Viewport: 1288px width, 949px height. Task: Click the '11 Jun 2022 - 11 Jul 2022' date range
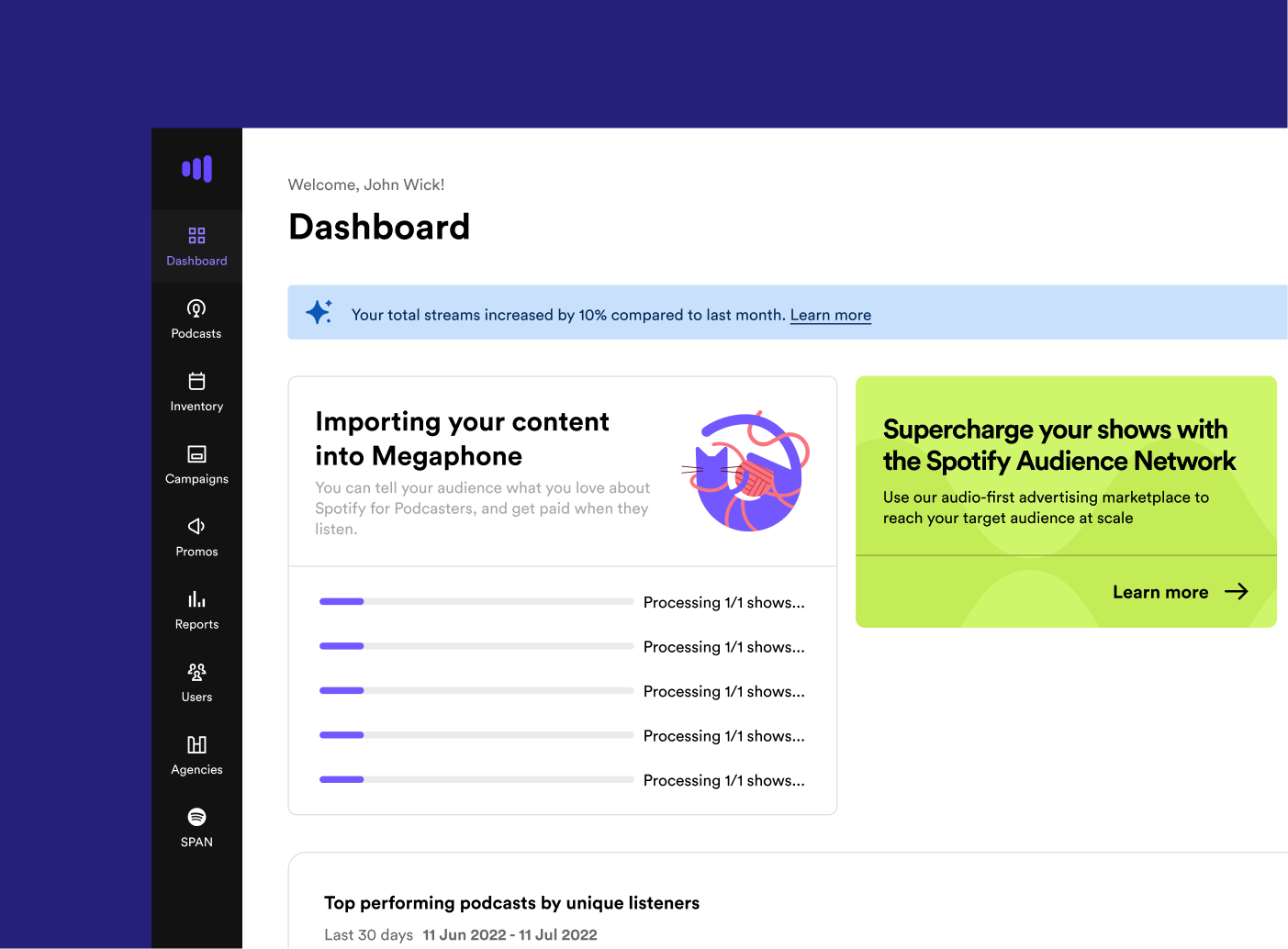510,935
